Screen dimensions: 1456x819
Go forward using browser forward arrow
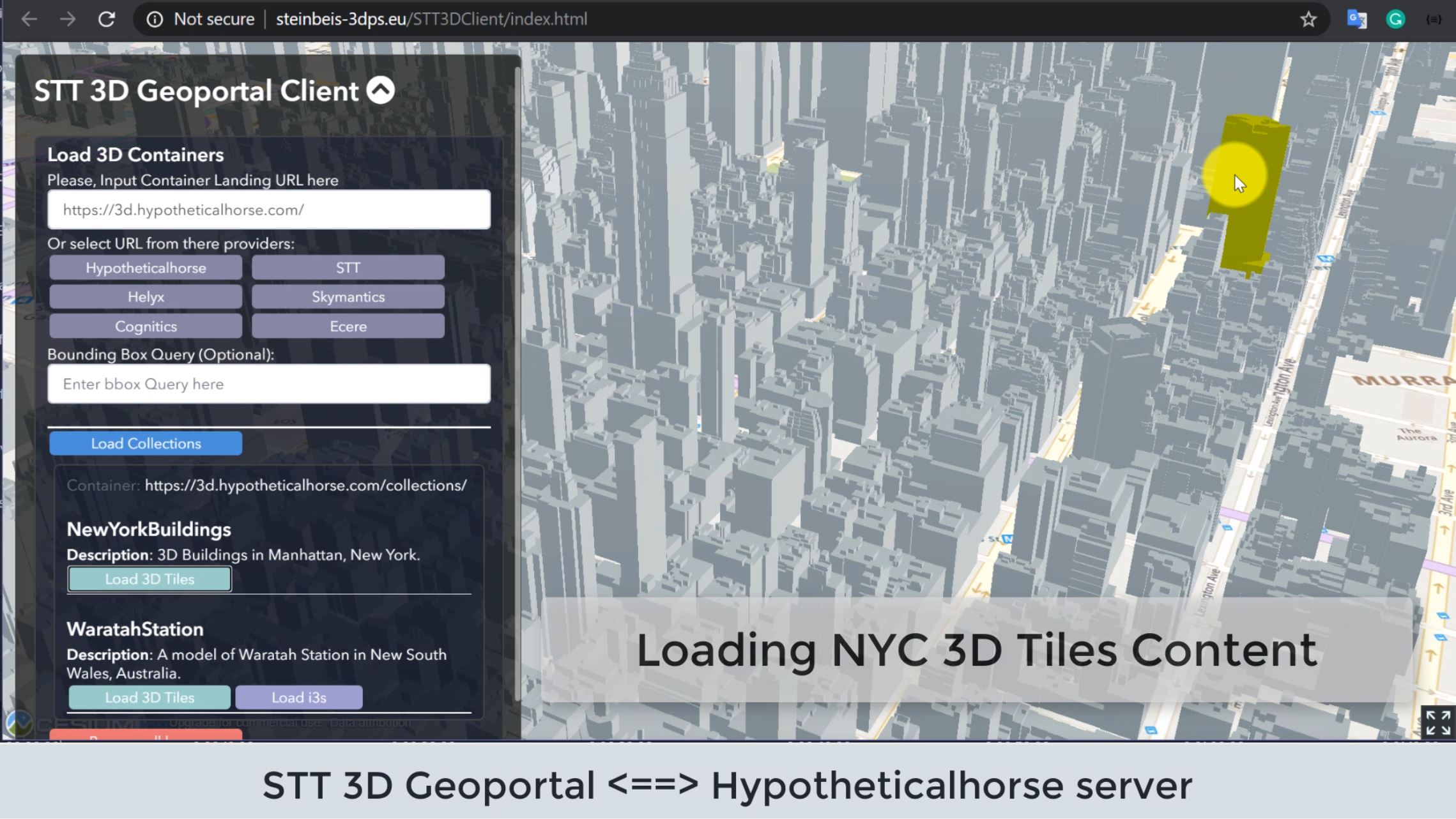[x=68, y=19]
